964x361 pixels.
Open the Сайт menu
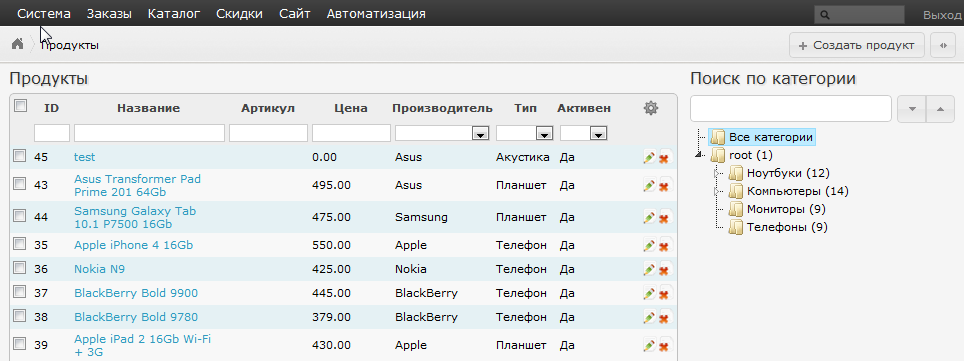[294, 14]
